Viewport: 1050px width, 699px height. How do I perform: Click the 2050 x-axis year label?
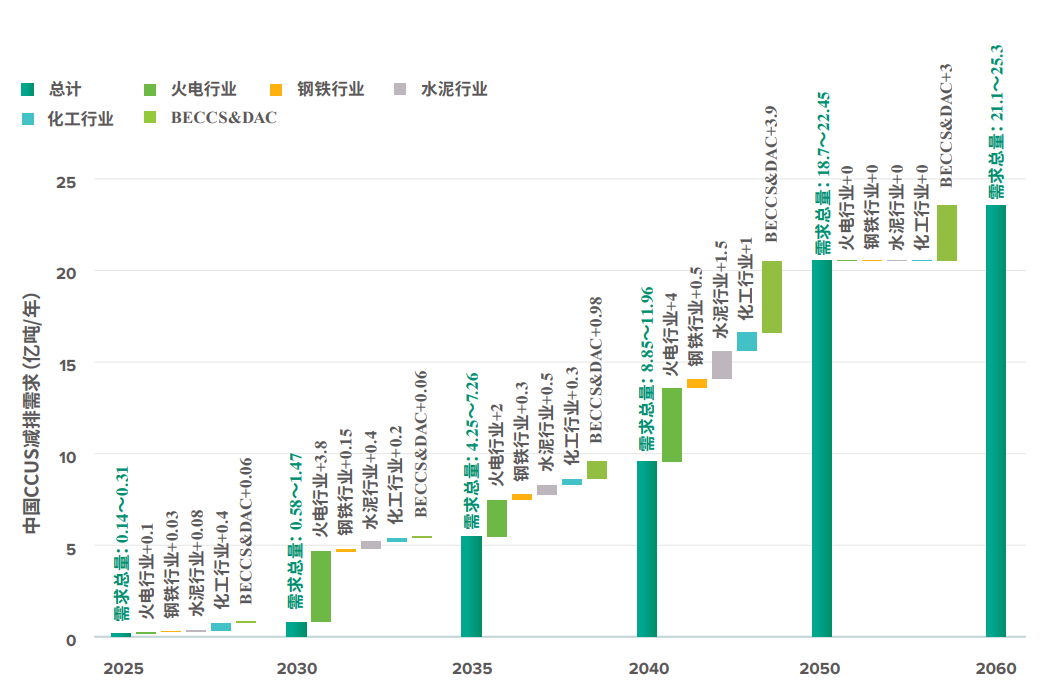click(x=821, y=668)
